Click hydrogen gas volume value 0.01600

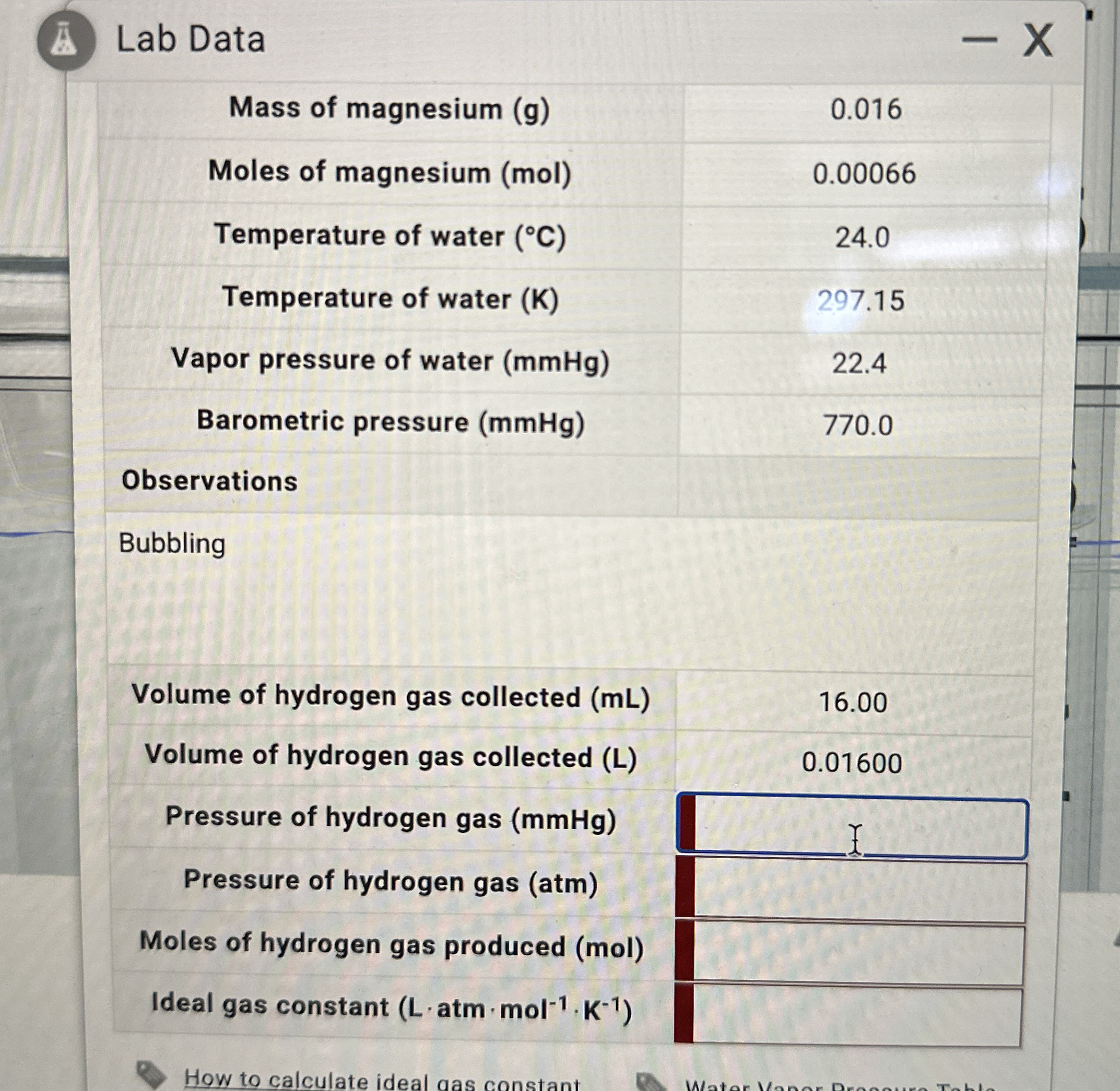(852, 763)
